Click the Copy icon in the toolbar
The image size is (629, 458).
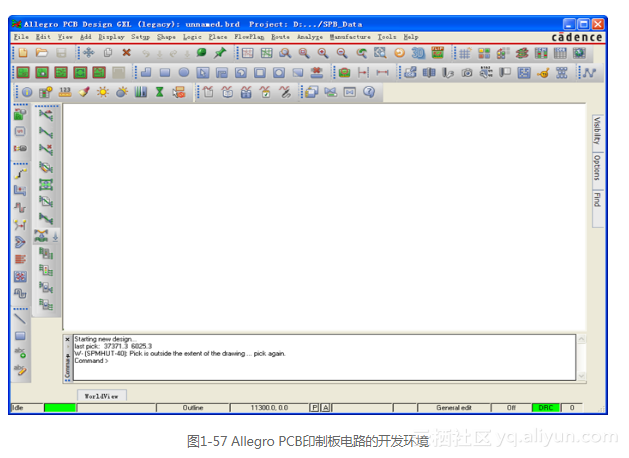108,53
